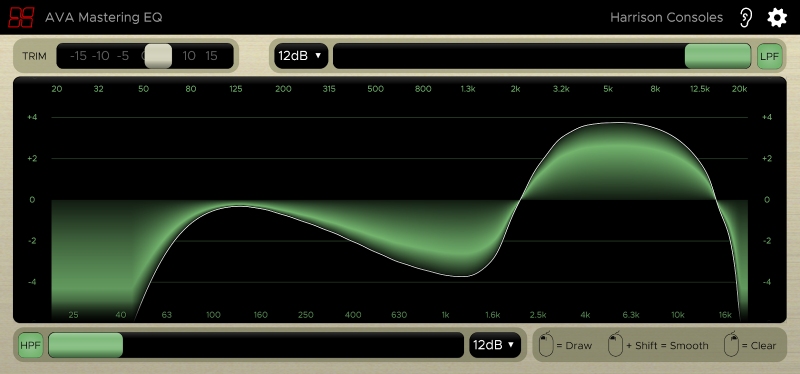Click the TRIM label

(x=34, y=56)
